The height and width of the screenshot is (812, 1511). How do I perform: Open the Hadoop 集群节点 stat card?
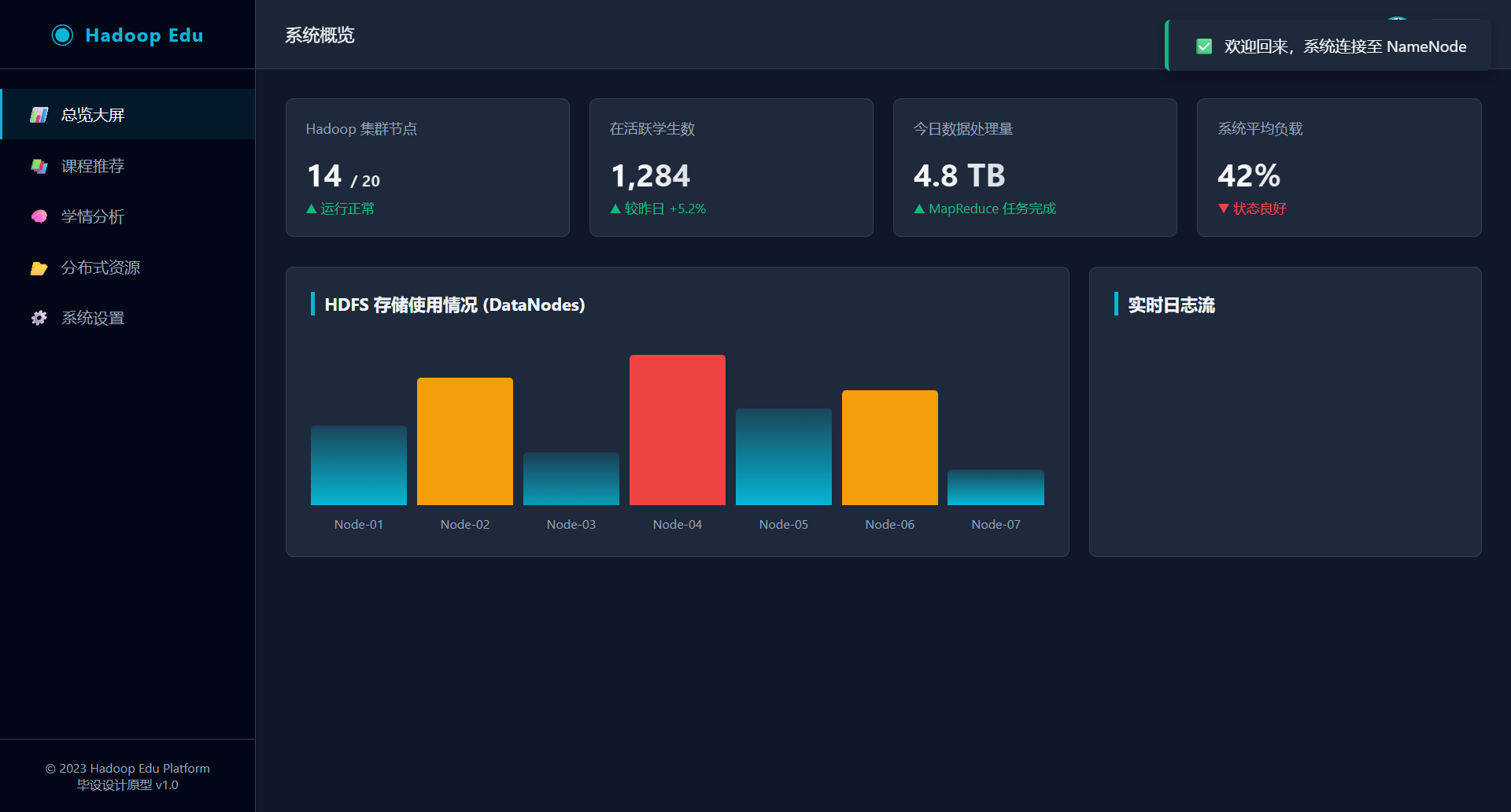tap(427, 167)
